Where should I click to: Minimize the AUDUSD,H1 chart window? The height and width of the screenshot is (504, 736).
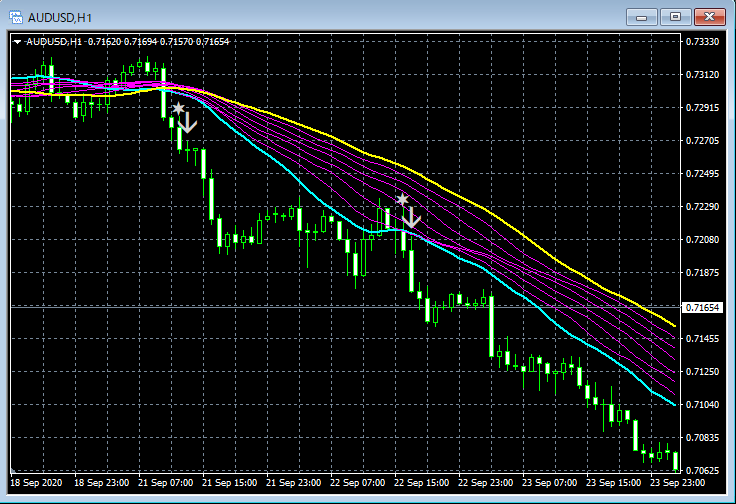tap(641, 17)
